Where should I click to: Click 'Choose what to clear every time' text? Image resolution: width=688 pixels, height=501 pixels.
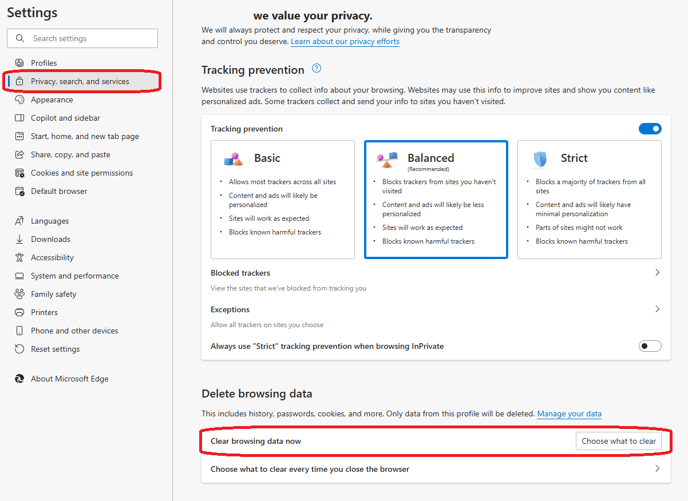(310, 469)
